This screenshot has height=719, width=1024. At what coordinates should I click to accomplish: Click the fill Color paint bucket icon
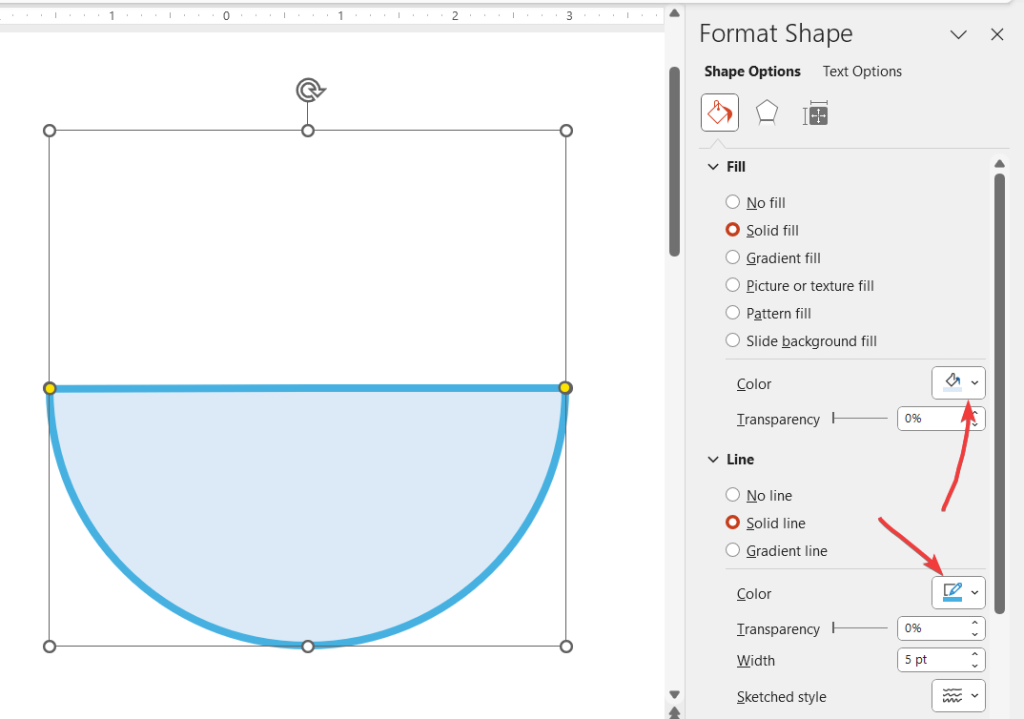pyautogui.click(x=951, y=382)
